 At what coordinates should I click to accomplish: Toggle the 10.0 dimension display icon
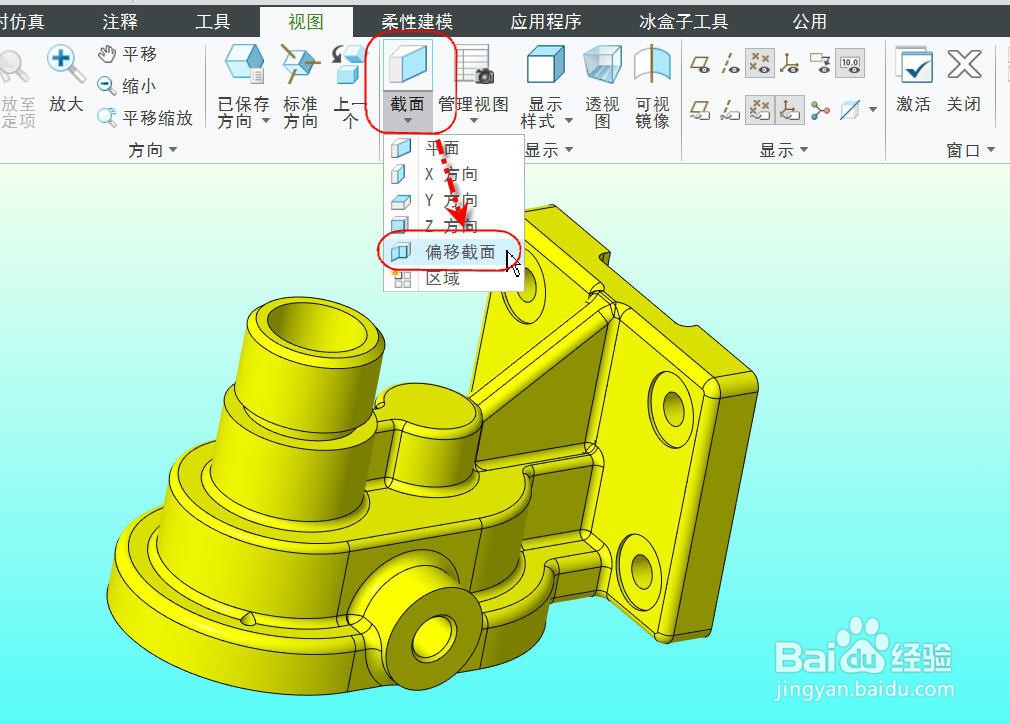[x=850, y=64]
